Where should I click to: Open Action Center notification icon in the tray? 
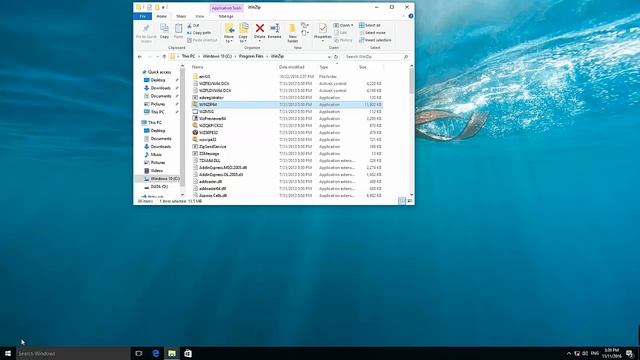point(629,353)
